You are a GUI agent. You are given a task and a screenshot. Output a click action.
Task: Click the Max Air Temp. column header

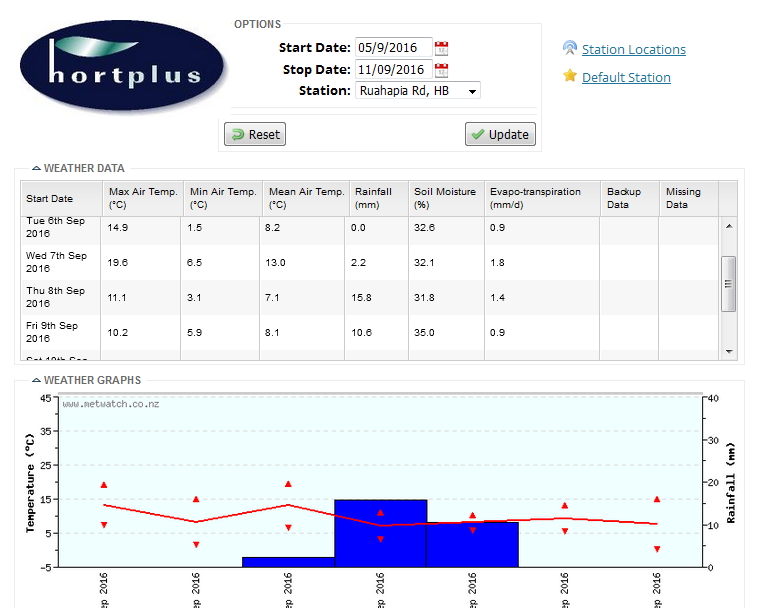pyautogui.click(x=143, y=199)
